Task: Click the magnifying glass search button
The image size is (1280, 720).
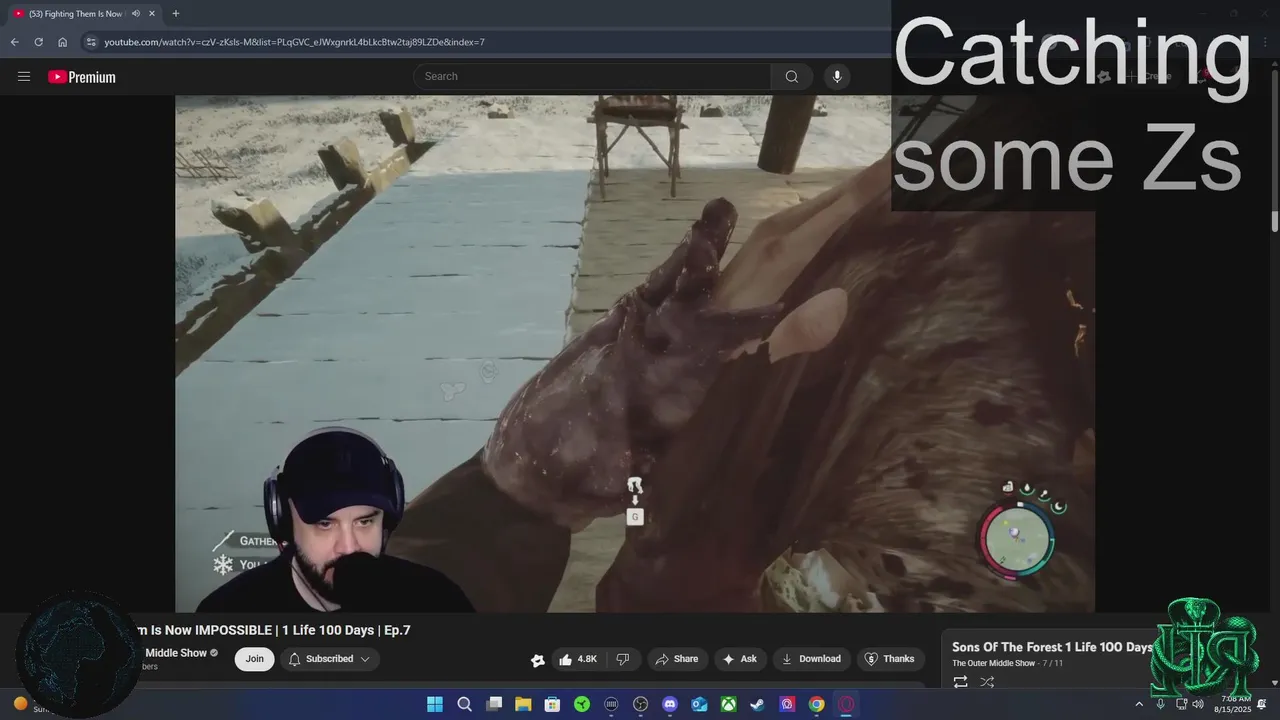Action: pos(791,76)
